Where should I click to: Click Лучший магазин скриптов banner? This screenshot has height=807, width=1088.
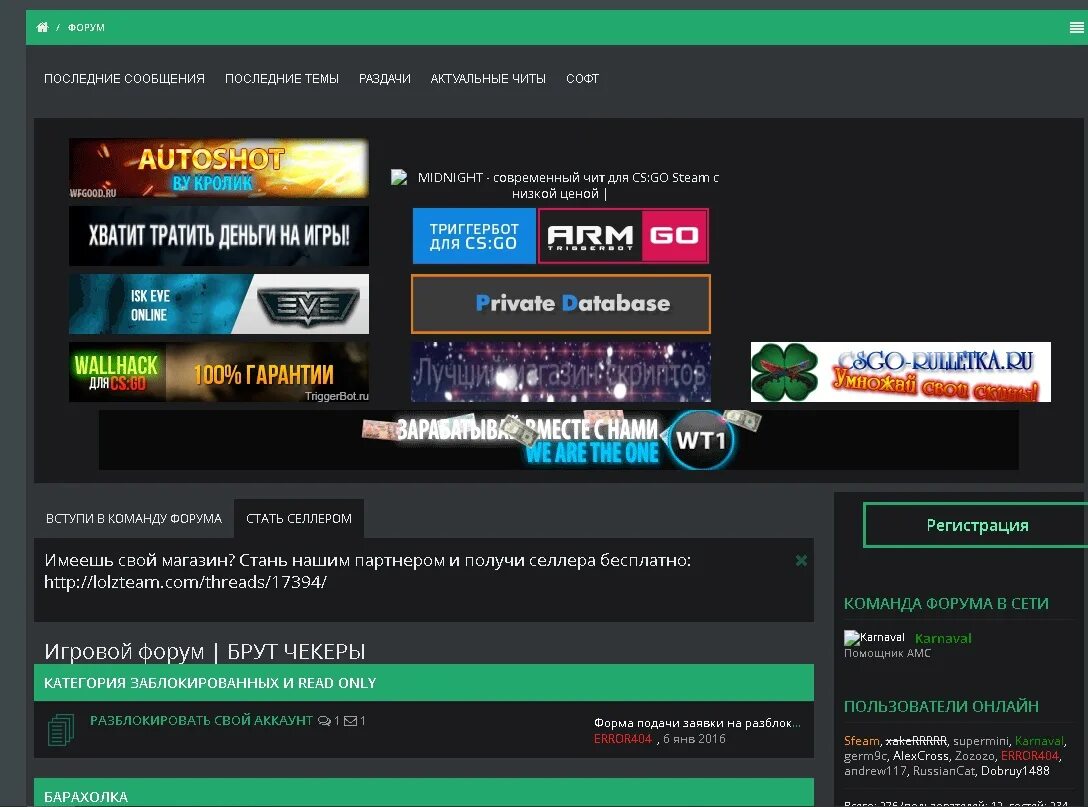pyautogui.click(x=561, y=372)
